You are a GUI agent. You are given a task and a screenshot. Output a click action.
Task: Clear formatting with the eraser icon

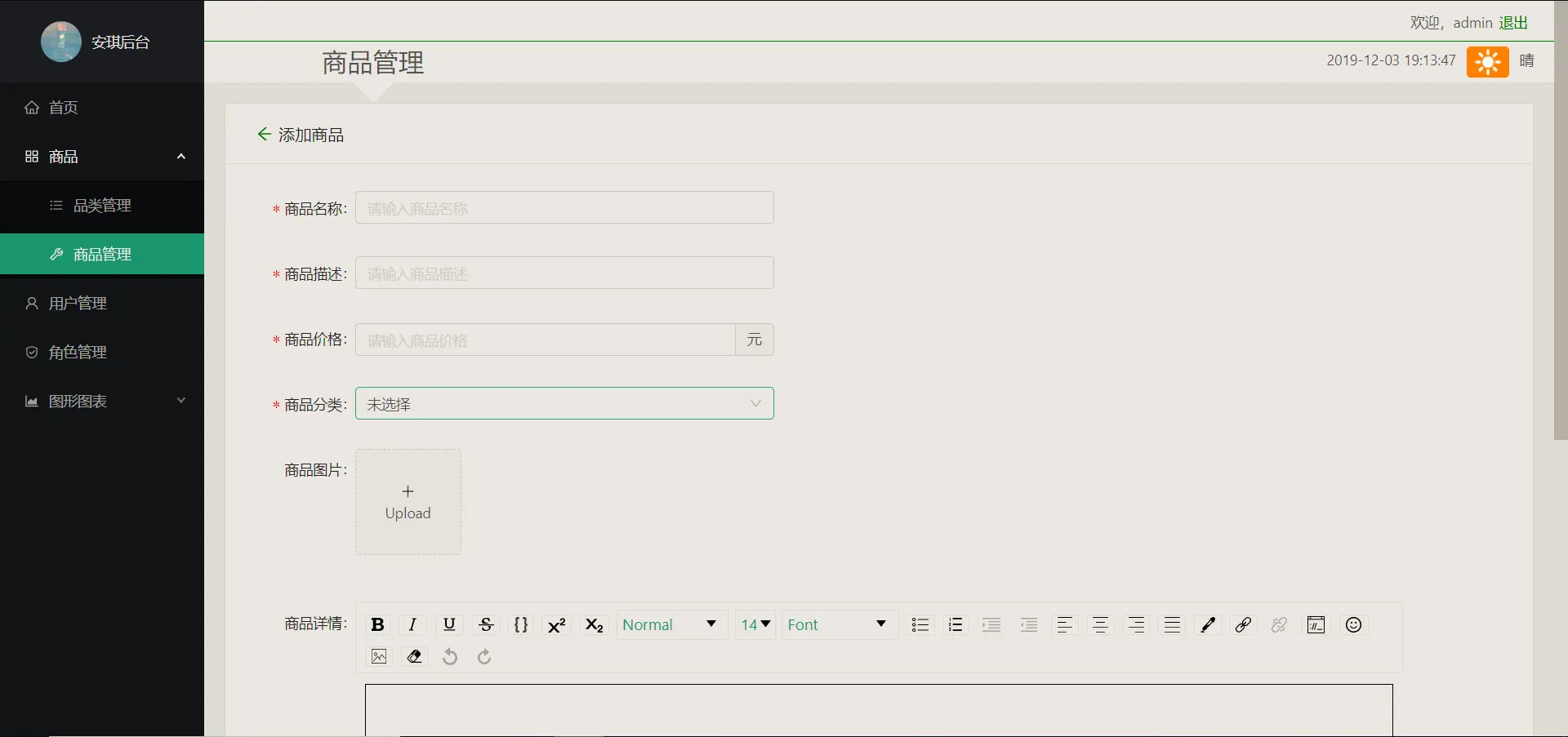[x=415, y=656]
